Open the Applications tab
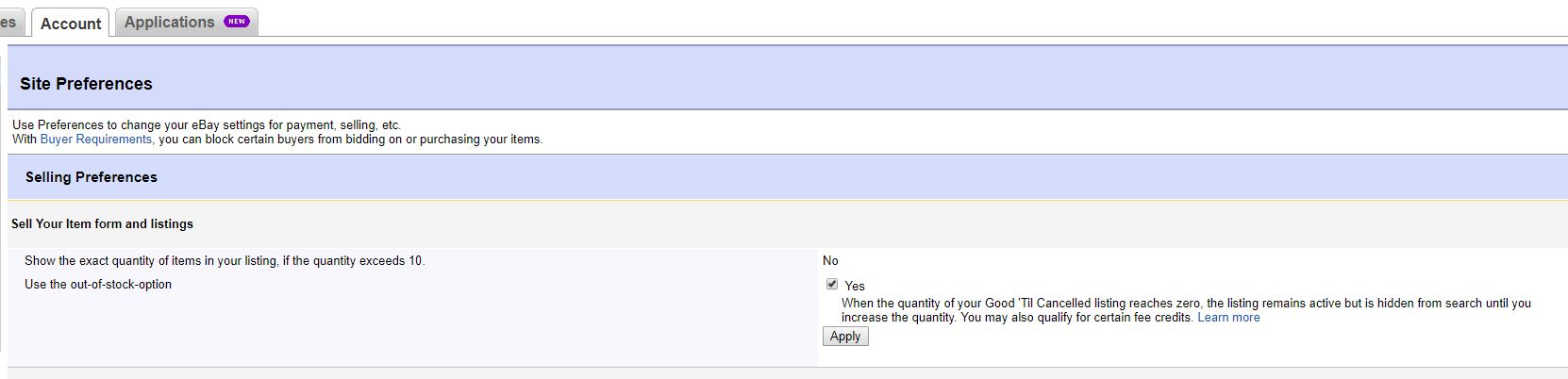 pos(170,22)
